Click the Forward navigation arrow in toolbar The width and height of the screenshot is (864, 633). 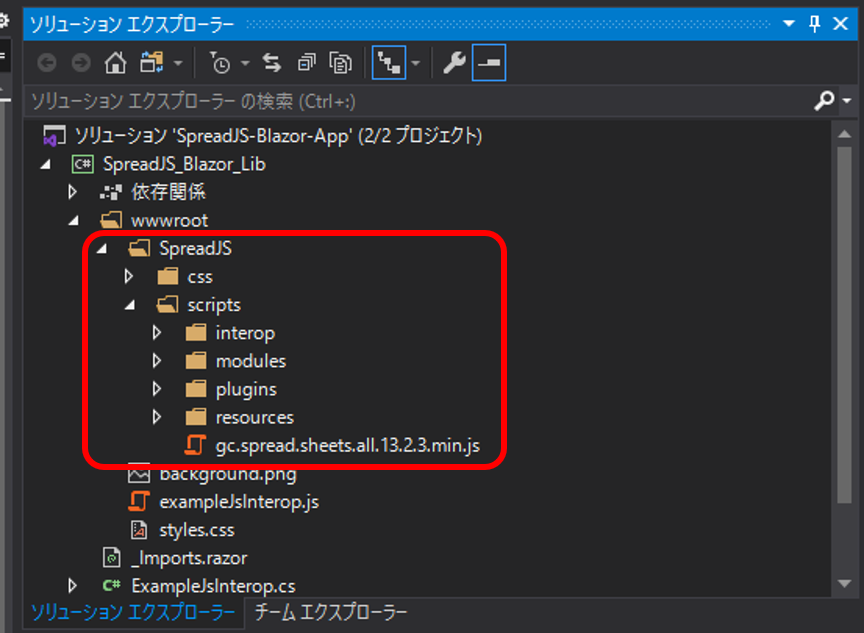pos(81,63)
